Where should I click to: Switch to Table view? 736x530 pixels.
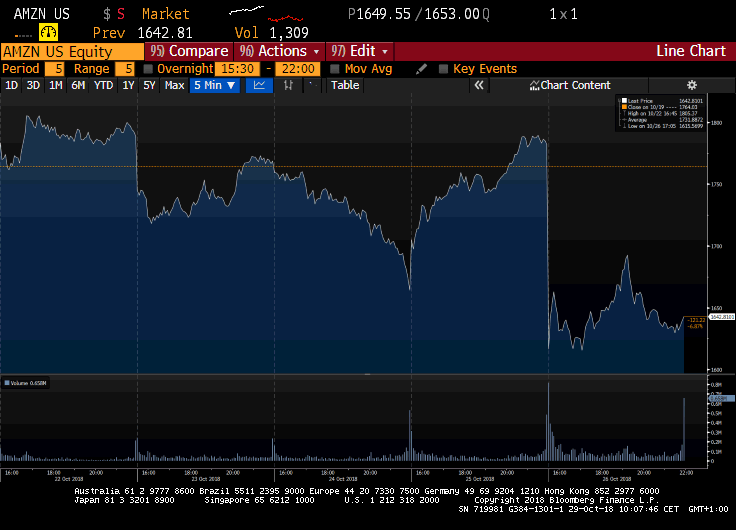(345, 85)
